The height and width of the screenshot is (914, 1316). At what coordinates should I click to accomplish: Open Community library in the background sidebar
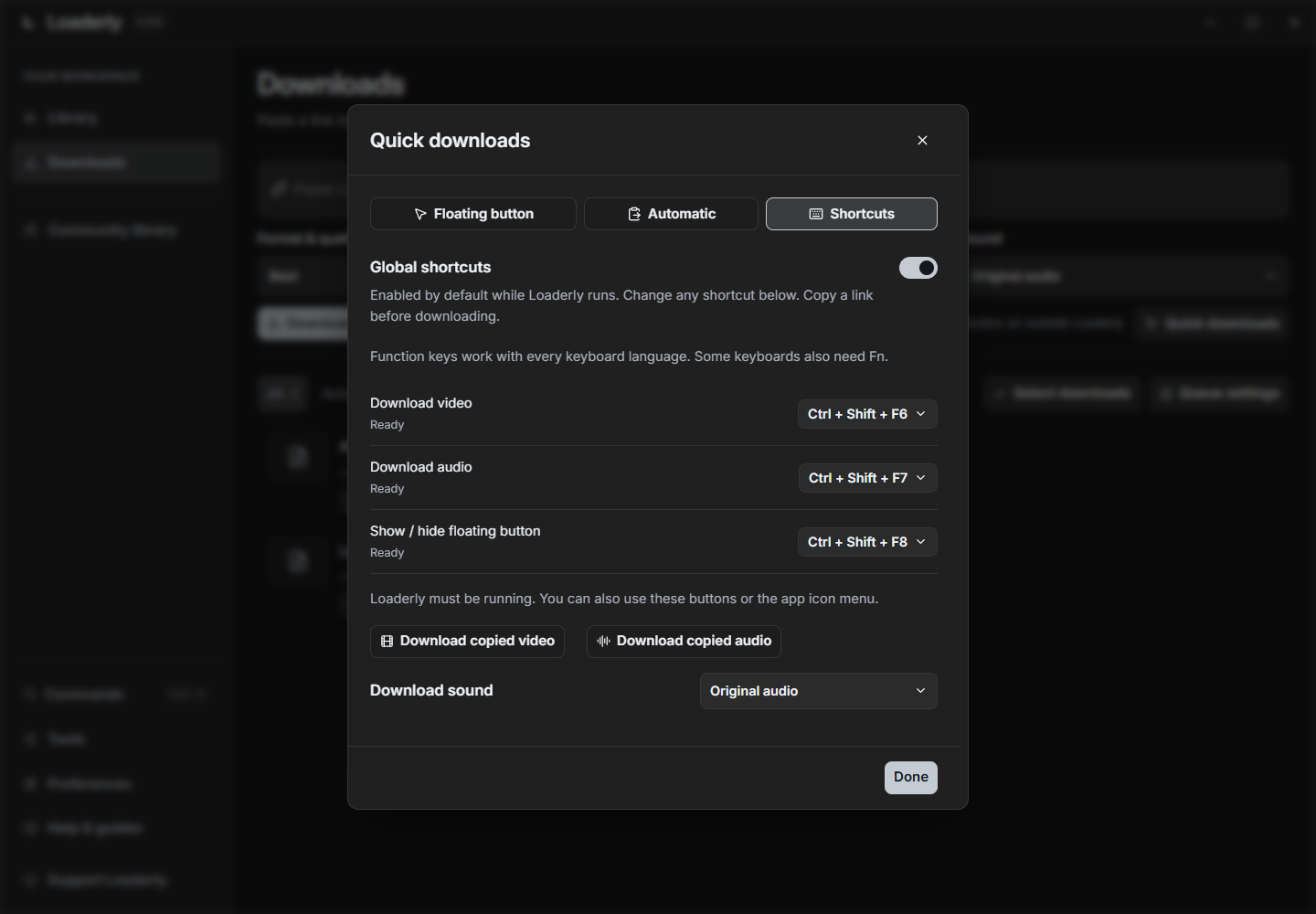click(x=117, y=229)
